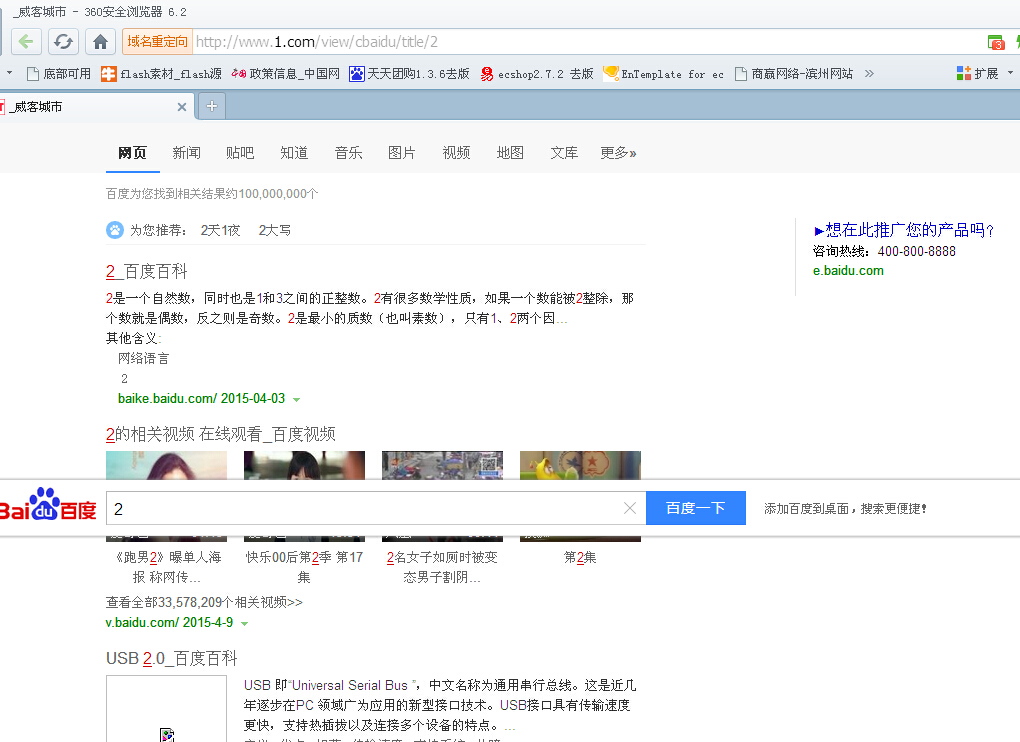Screen dimensions: 1020x742
Task: Click the 天天团购 Baidu paw favicon
Action: pos(356,74)
